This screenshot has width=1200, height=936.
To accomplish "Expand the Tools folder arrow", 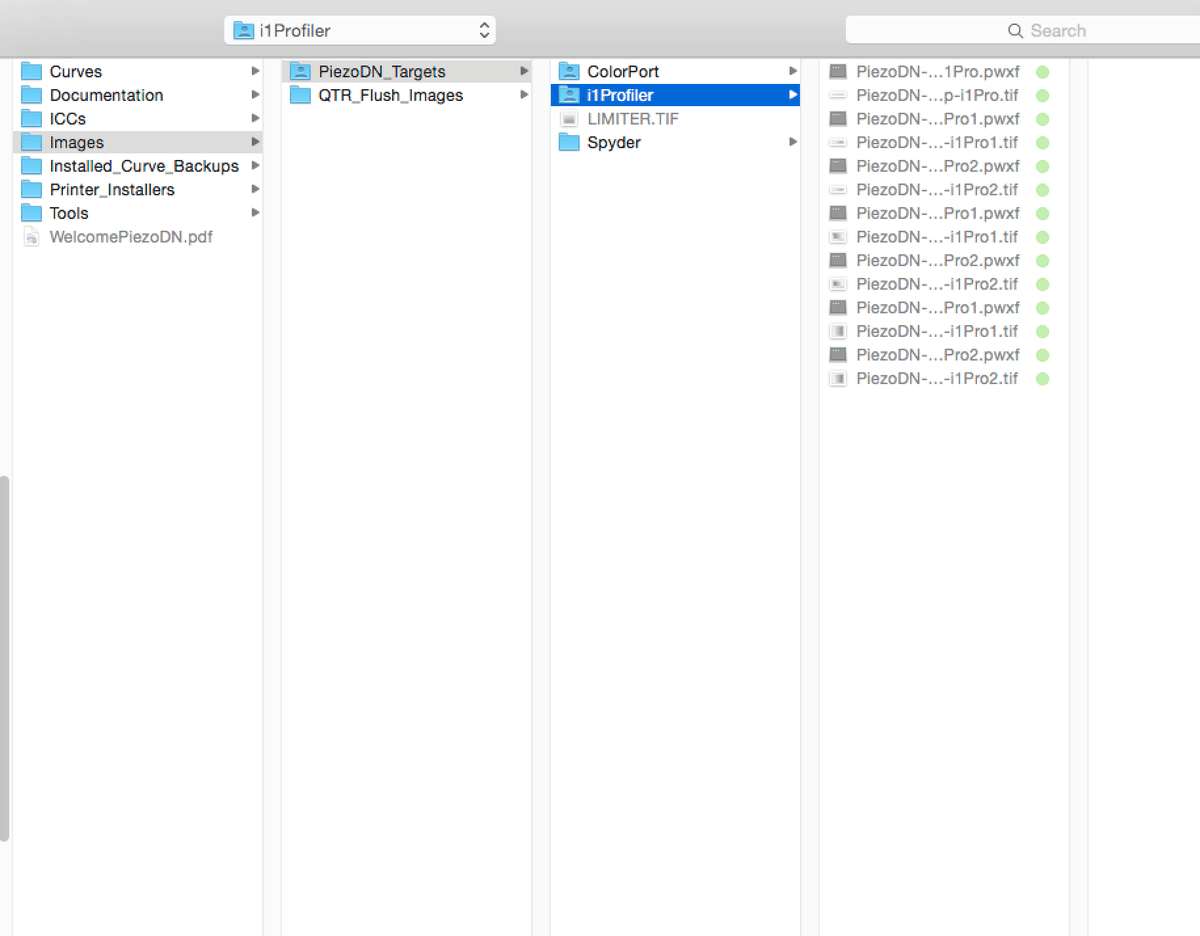I will pos(256,213).
